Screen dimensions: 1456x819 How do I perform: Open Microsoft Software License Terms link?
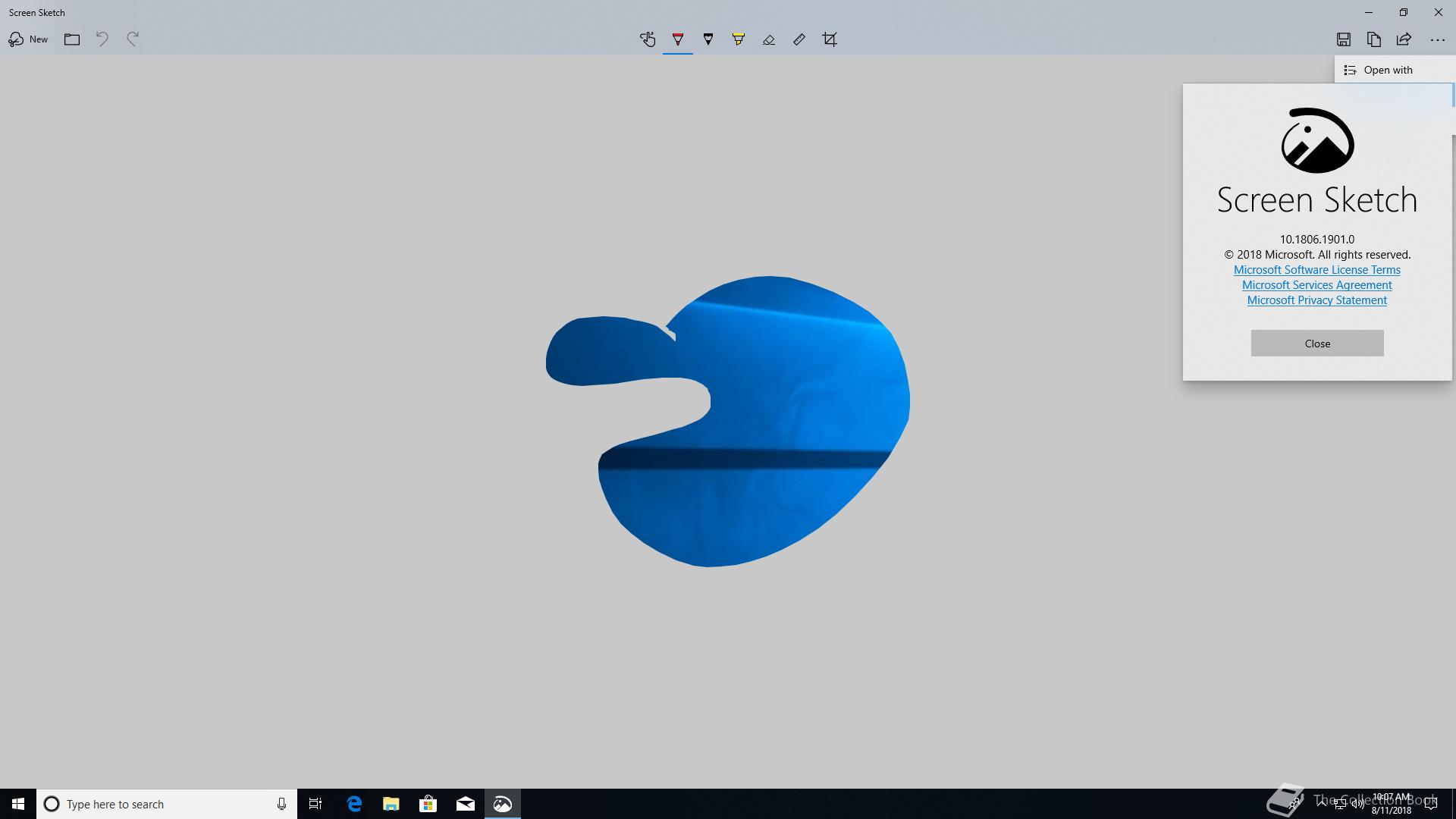pyautogui.click(x=1317, y=270)
